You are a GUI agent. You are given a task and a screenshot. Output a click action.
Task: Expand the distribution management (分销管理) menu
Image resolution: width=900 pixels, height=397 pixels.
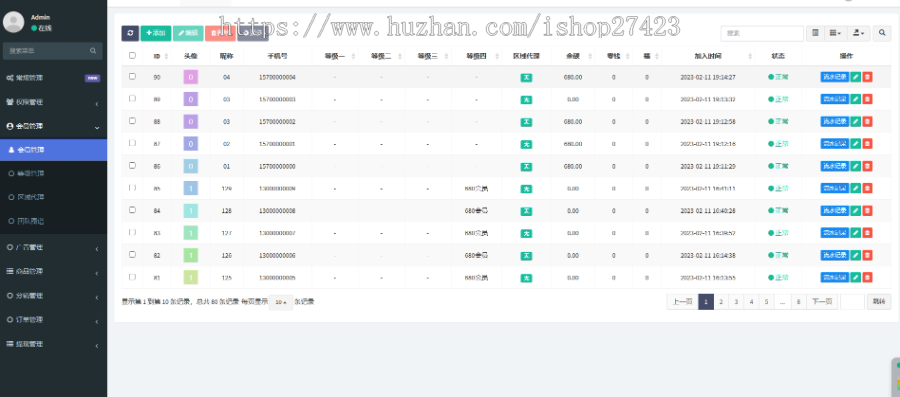(53, 295)
